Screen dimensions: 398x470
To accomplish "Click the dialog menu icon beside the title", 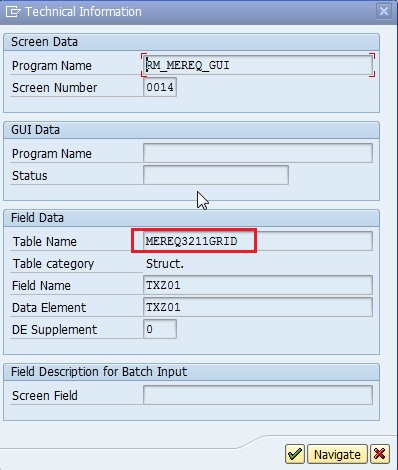I will [13, 12].
